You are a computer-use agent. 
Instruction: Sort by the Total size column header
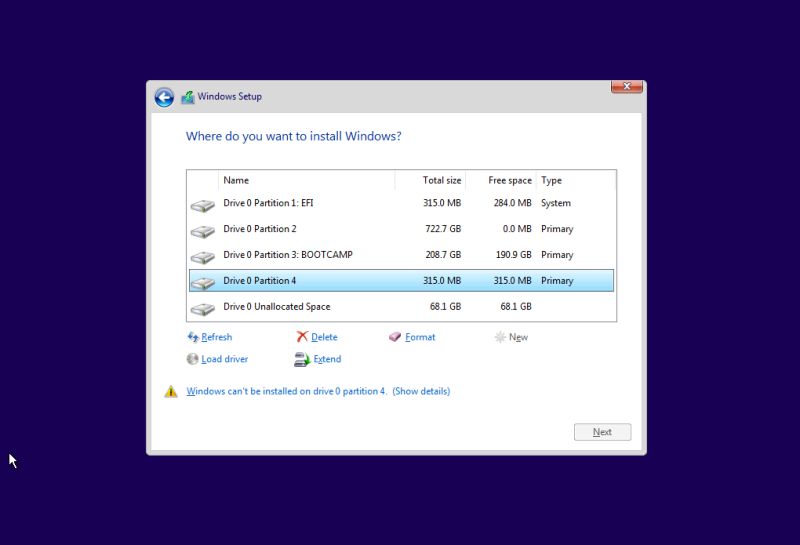[x=430, y=180]
